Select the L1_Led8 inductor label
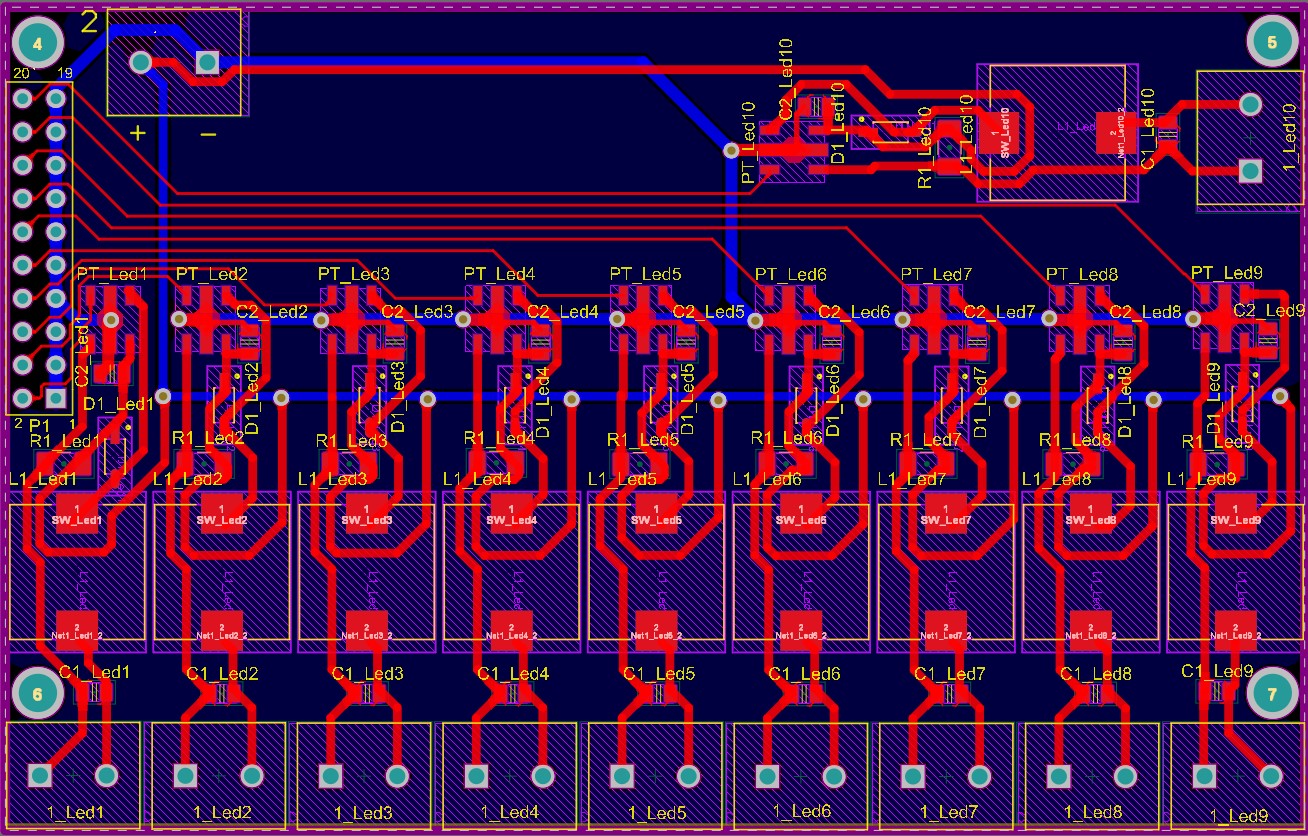The height and width of the screenshot is (836, 1308). pyautogui.click(x=1056, y=479)
